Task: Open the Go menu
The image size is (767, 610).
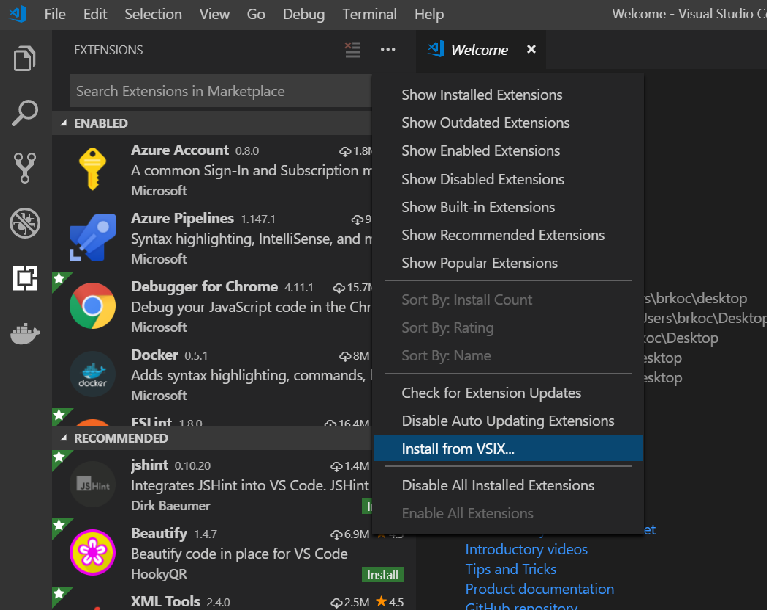Action: coord(256,14)
